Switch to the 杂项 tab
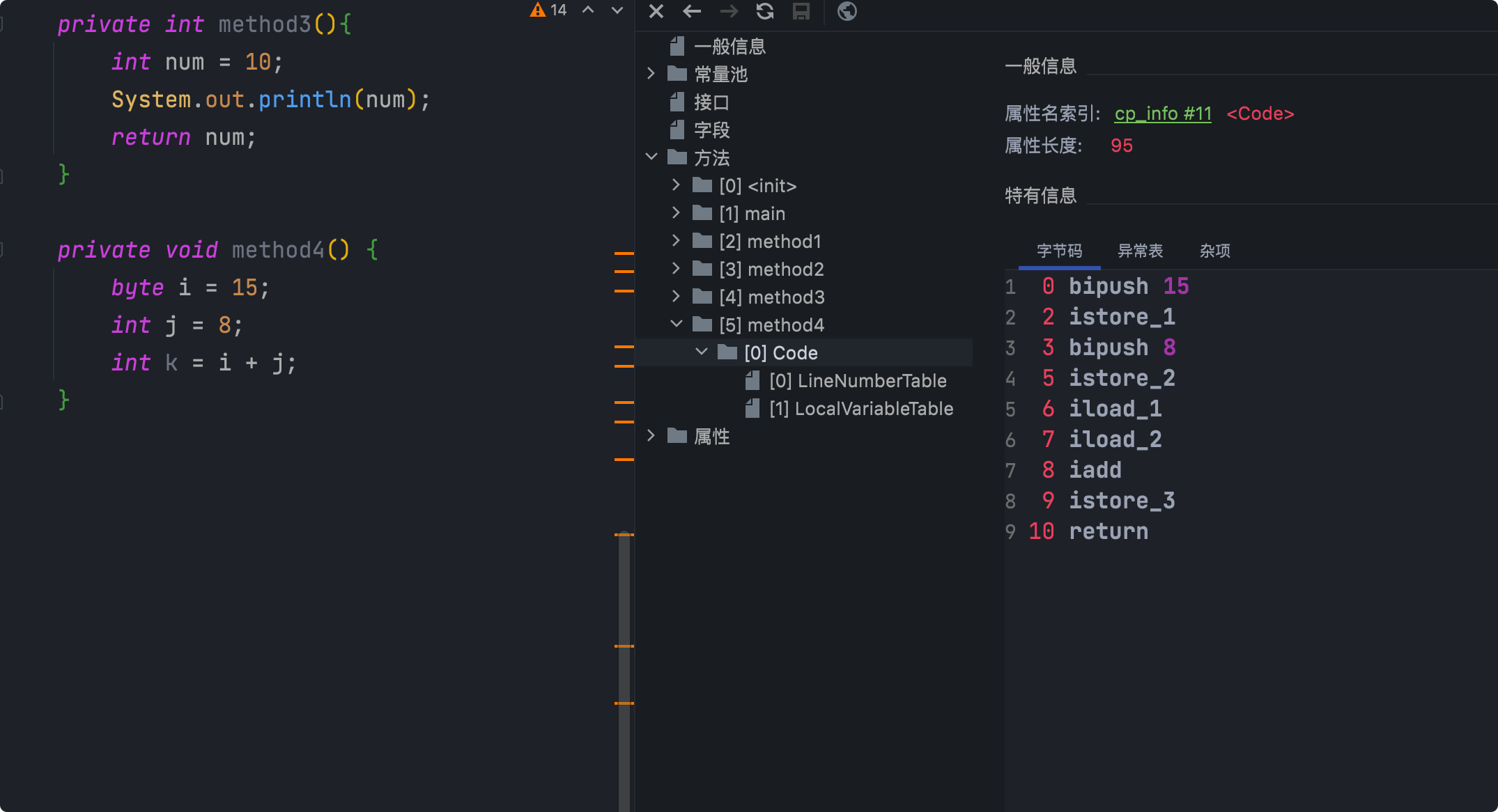The height and width of the screenshot is (812, 1498). coord(1214,251)
